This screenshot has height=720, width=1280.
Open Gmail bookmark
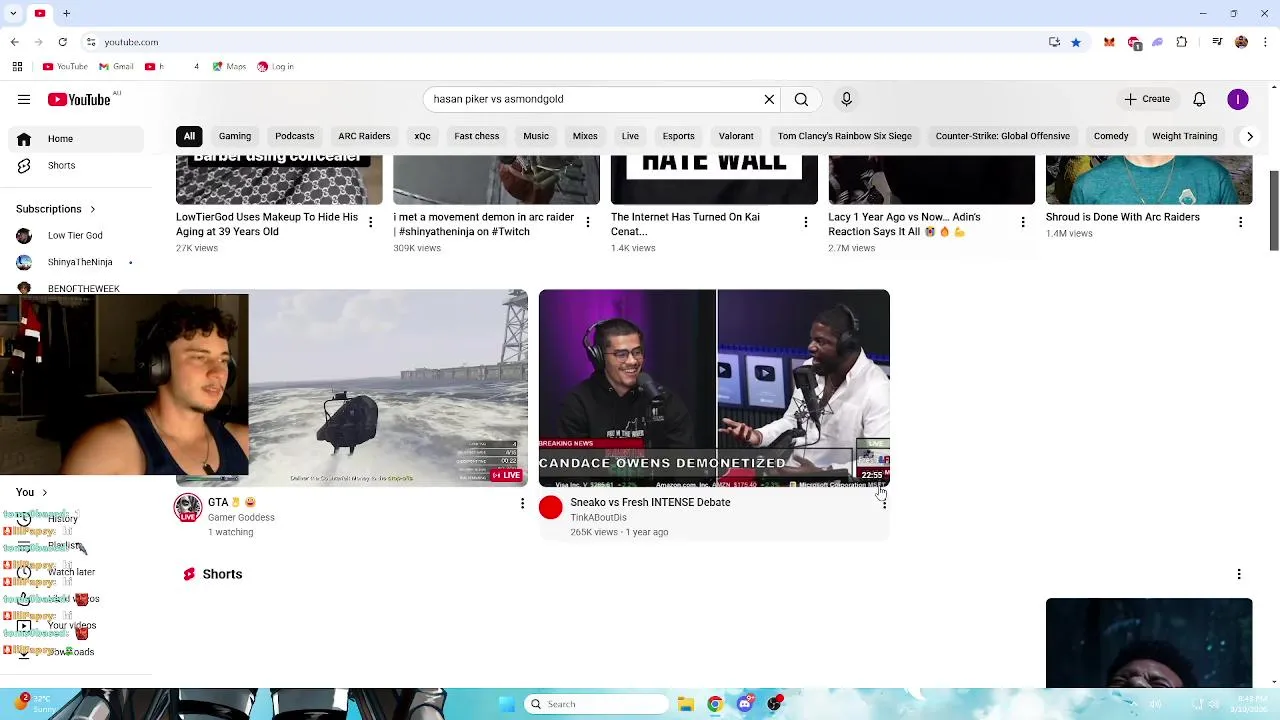[116, 67]
